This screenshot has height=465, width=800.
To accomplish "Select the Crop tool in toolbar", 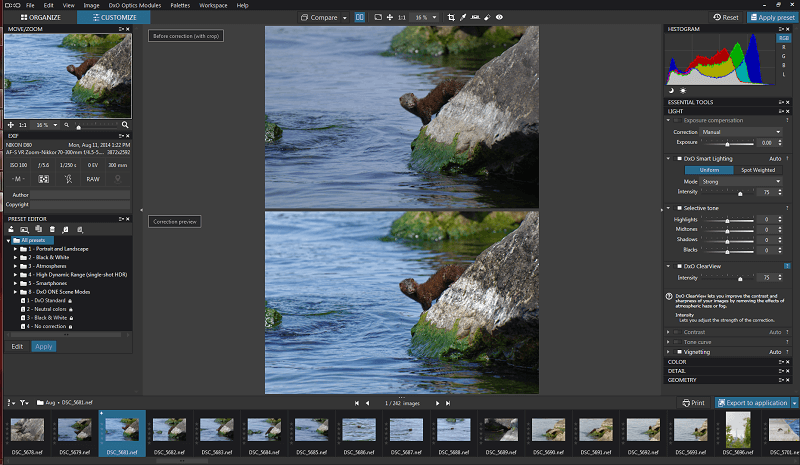I will click(x=452, y=17).
